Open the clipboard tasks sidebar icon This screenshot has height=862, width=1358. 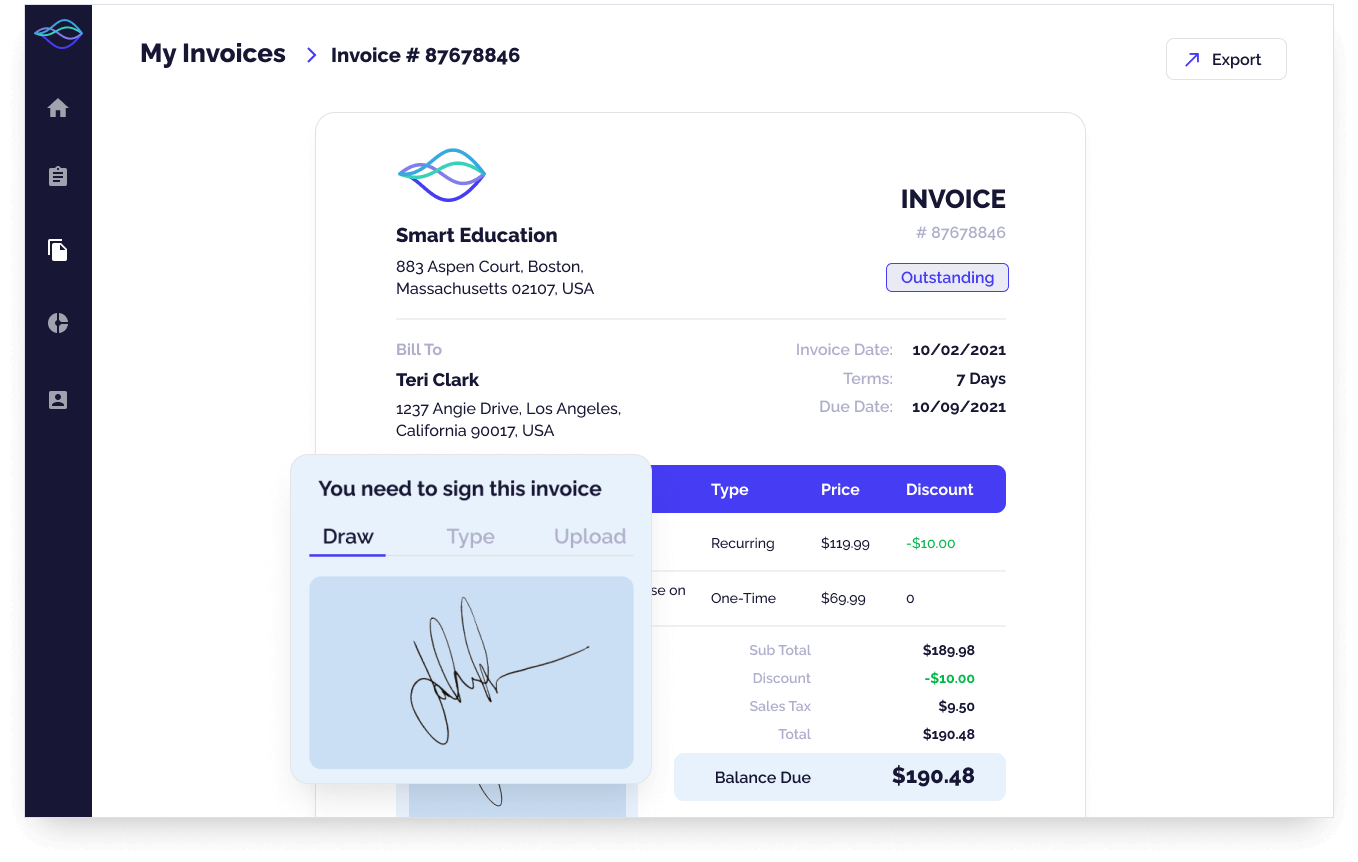(58, 177)
